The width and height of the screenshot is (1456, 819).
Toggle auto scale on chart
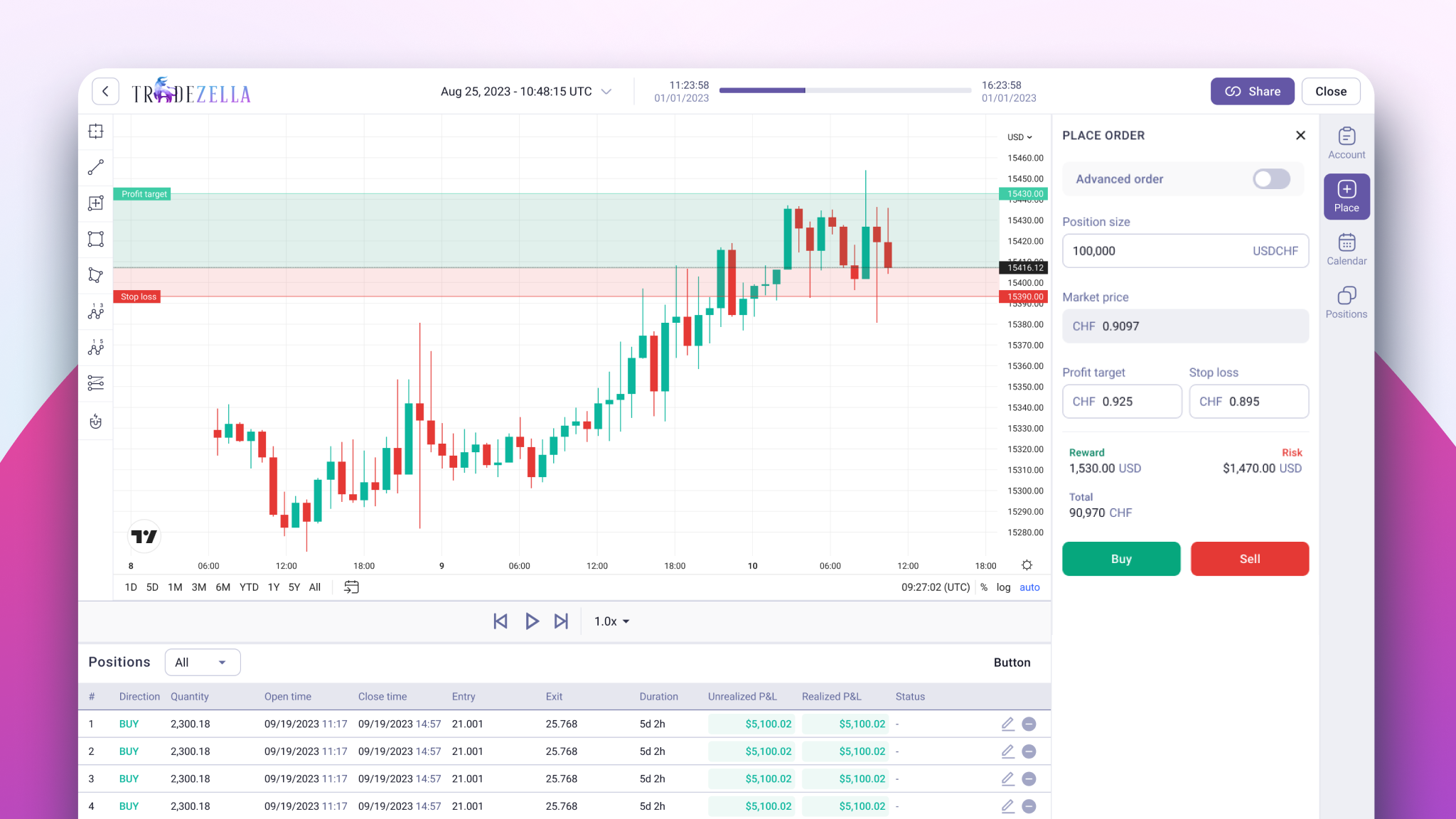(x=1029, y=587)
